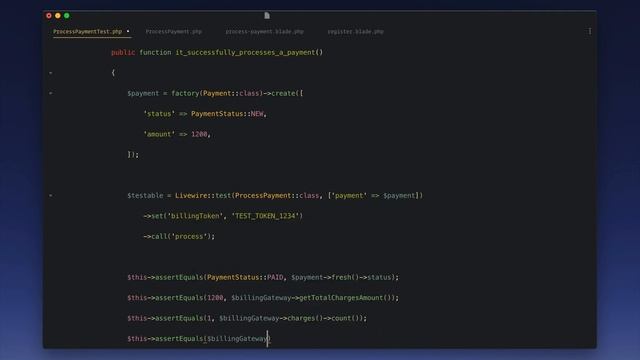The width and height of the screenshot is (640, 360).
Task: Click the ->call('process'); line
Action: (x=179, y=236)
